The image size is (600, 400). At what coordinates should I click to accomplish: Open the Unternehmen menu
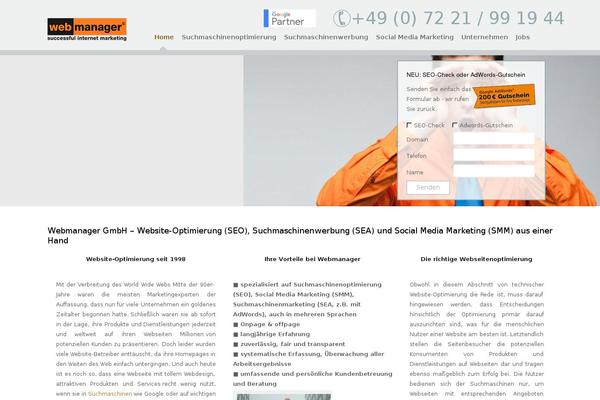(x=484, y=37)
